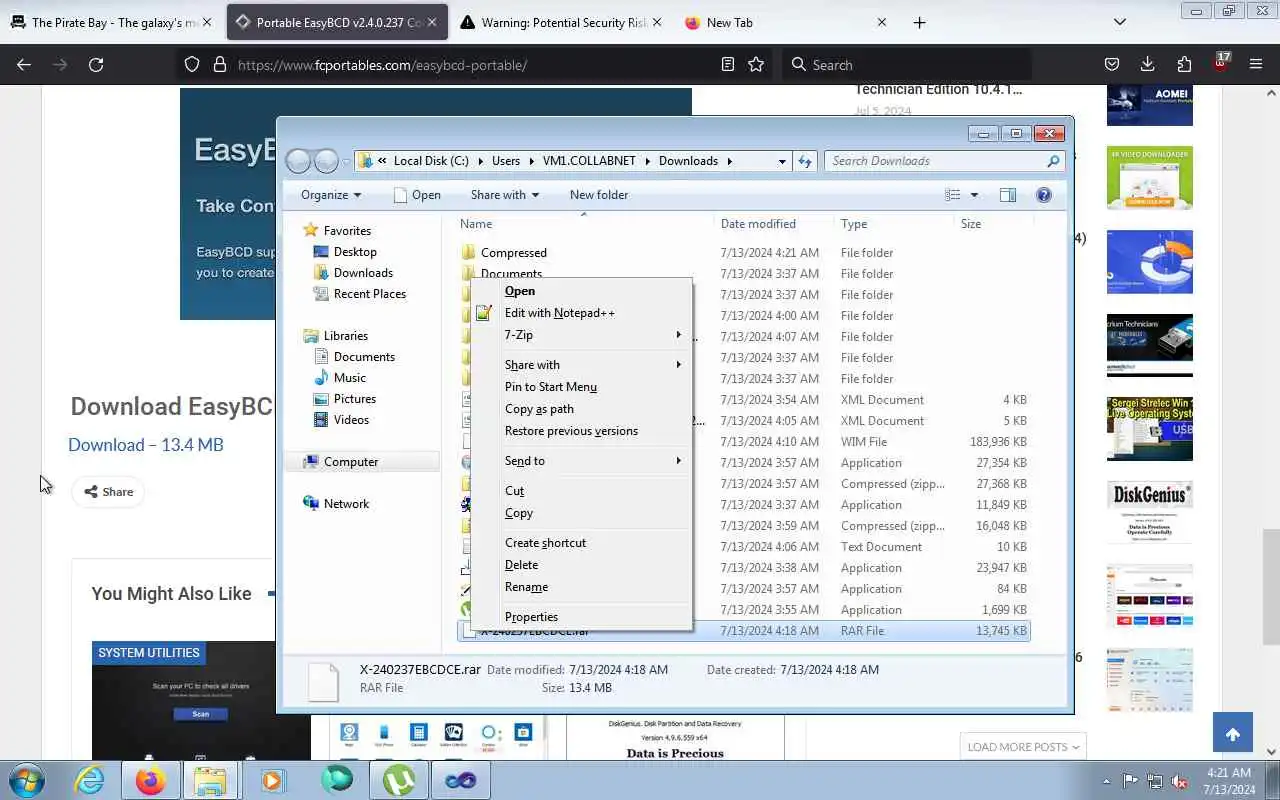The height and width of the screenshot is (800, 1280).
Task: Click the blue scroll-to-top arrow button
Action: tap(1232, 734)
